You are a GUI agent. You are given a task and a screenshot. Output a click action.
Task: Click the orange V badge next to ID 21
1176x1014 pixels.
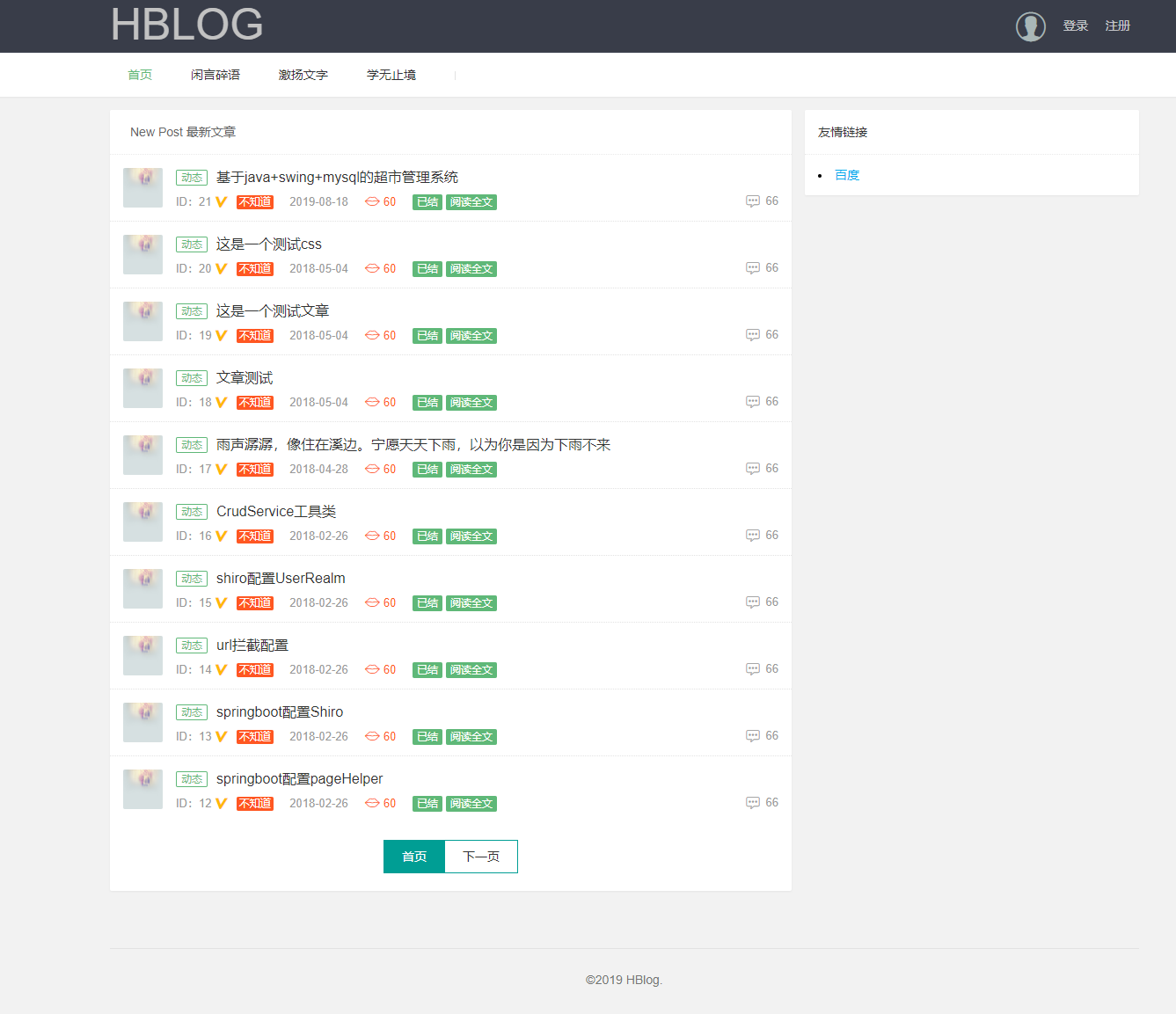tap(220, 201)
